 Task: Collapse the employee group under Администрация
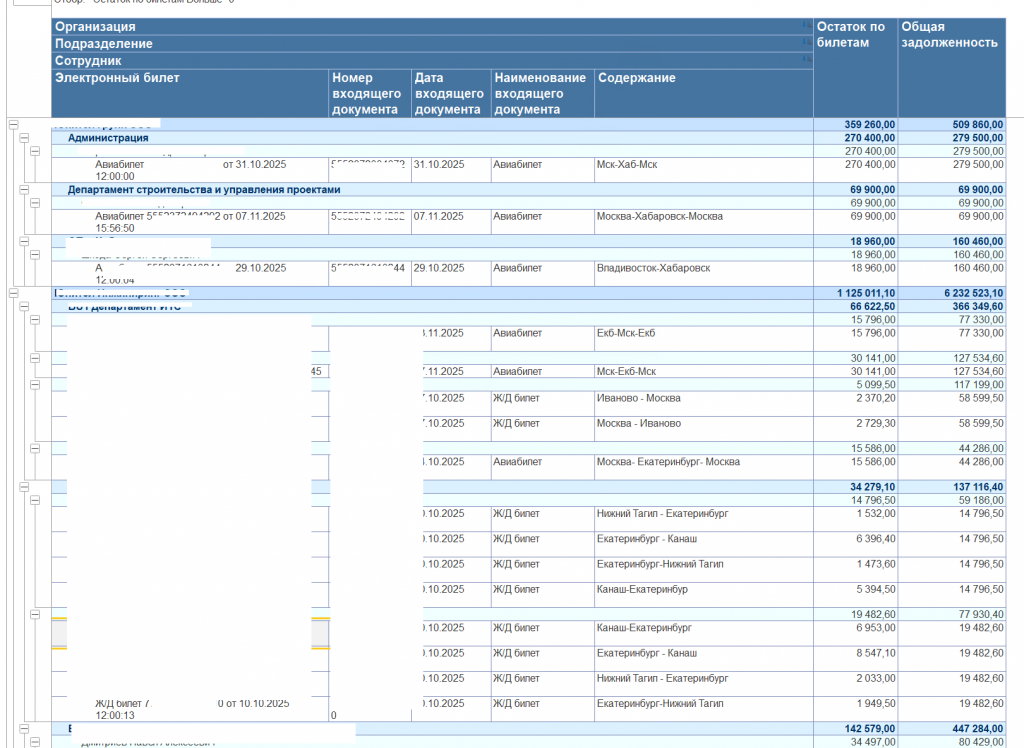[35, 151]
